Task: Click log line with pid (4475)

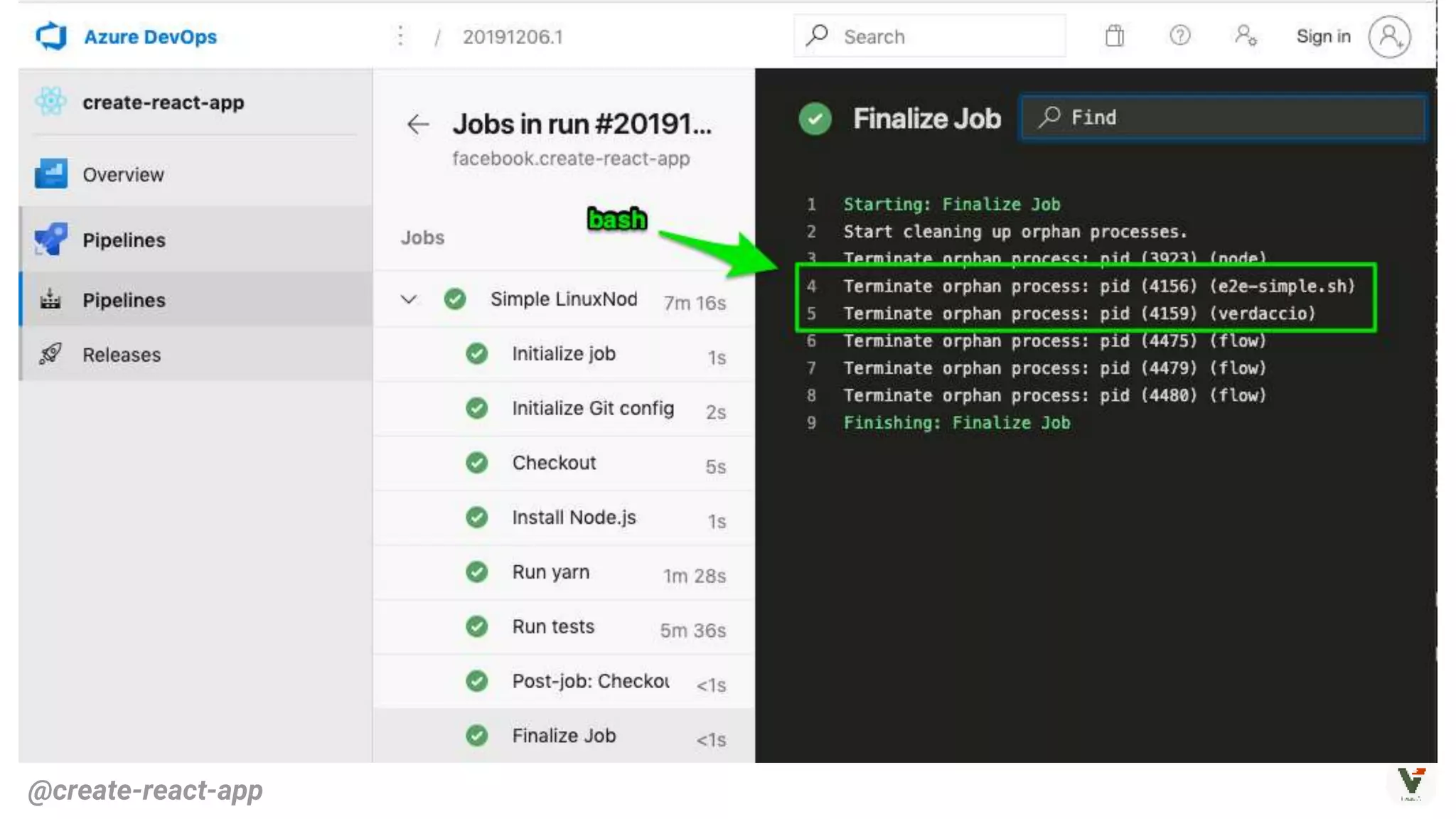Action: coord(1054,341)
